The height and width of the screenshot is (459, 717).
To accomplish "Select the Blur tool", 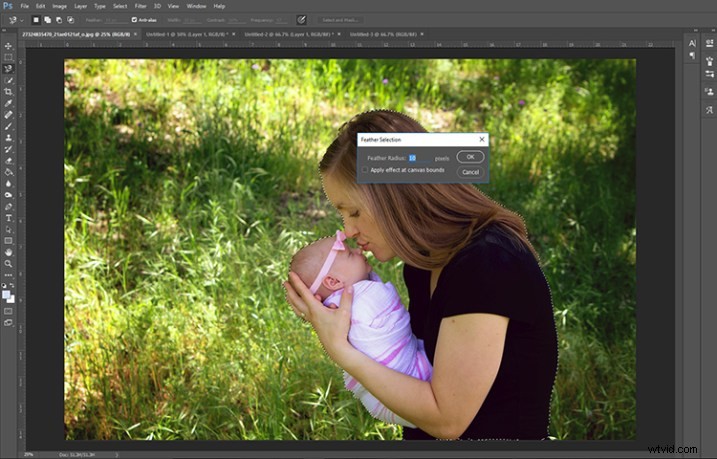I will (x=8, y=183).
